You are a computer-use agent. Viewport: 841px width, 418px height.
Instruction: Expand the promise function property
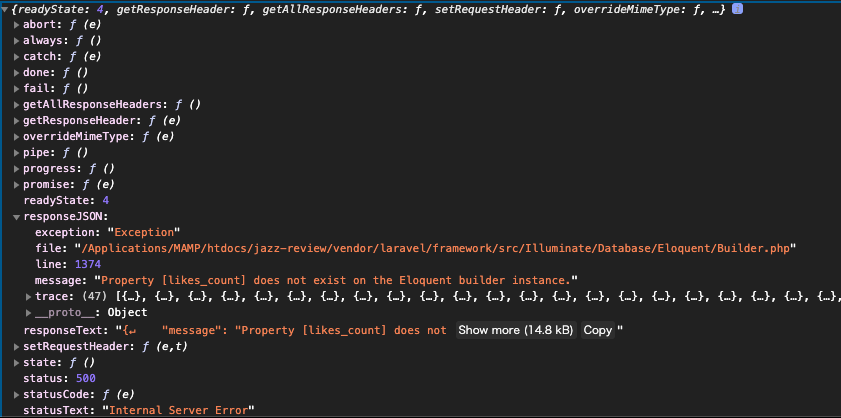pos(17,185)
